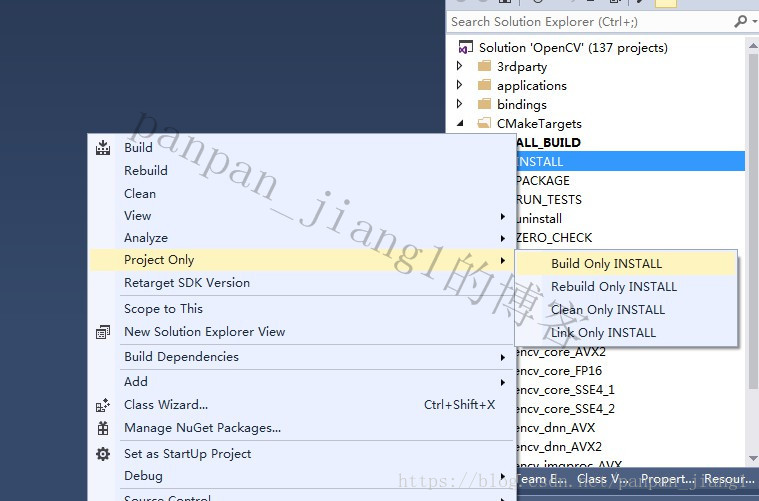Select the opencv_core_FP16 project
Image resolution: width=759 pixels, height=501 pixels.
coord(559,371)
